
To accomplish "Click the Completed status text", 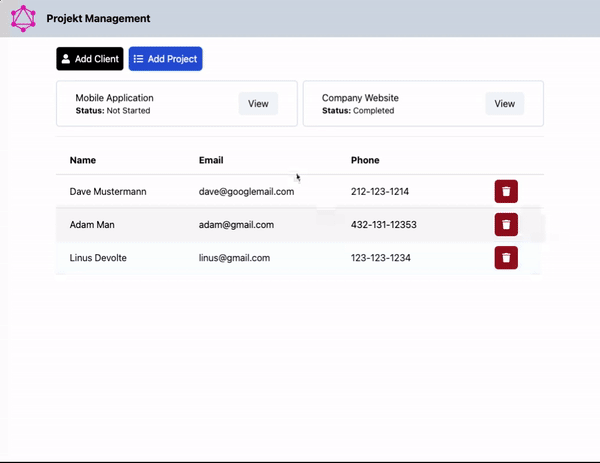I will [373, 111].
